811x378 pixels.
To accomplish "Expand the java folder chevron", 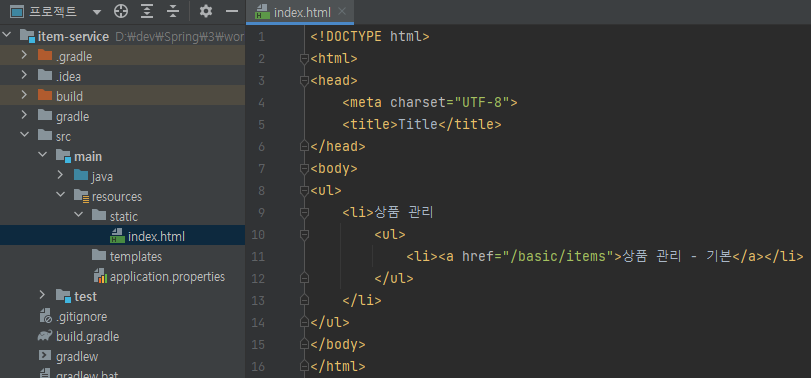I will 60,176.
